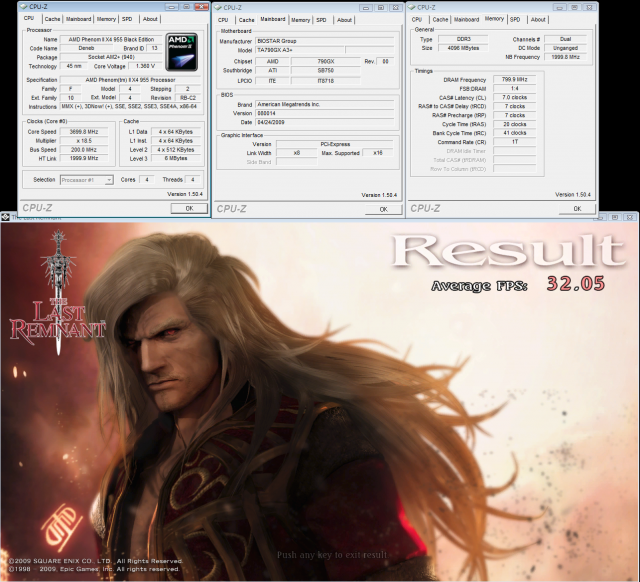Click OK in the first CPU-Z window
The image size is (640, 582).
pos(189,208)
